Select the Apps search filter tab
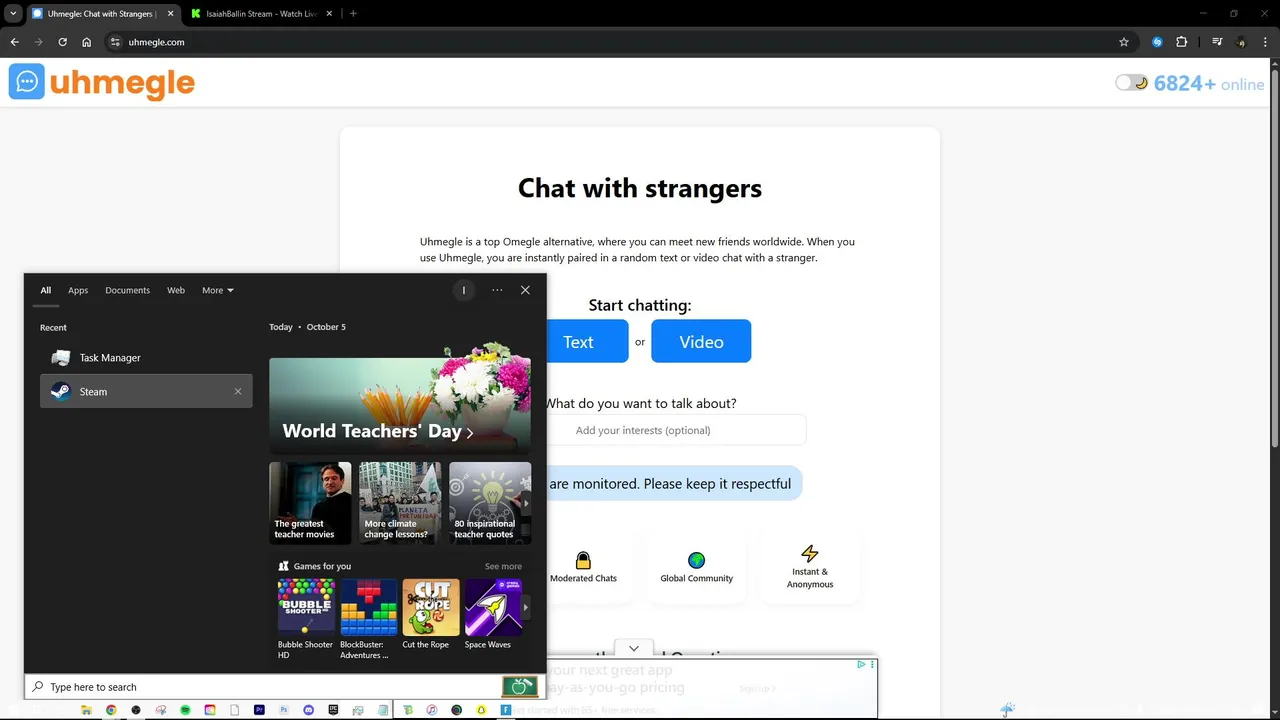Viewport: 1280px width, 720px height. (78, 290)
